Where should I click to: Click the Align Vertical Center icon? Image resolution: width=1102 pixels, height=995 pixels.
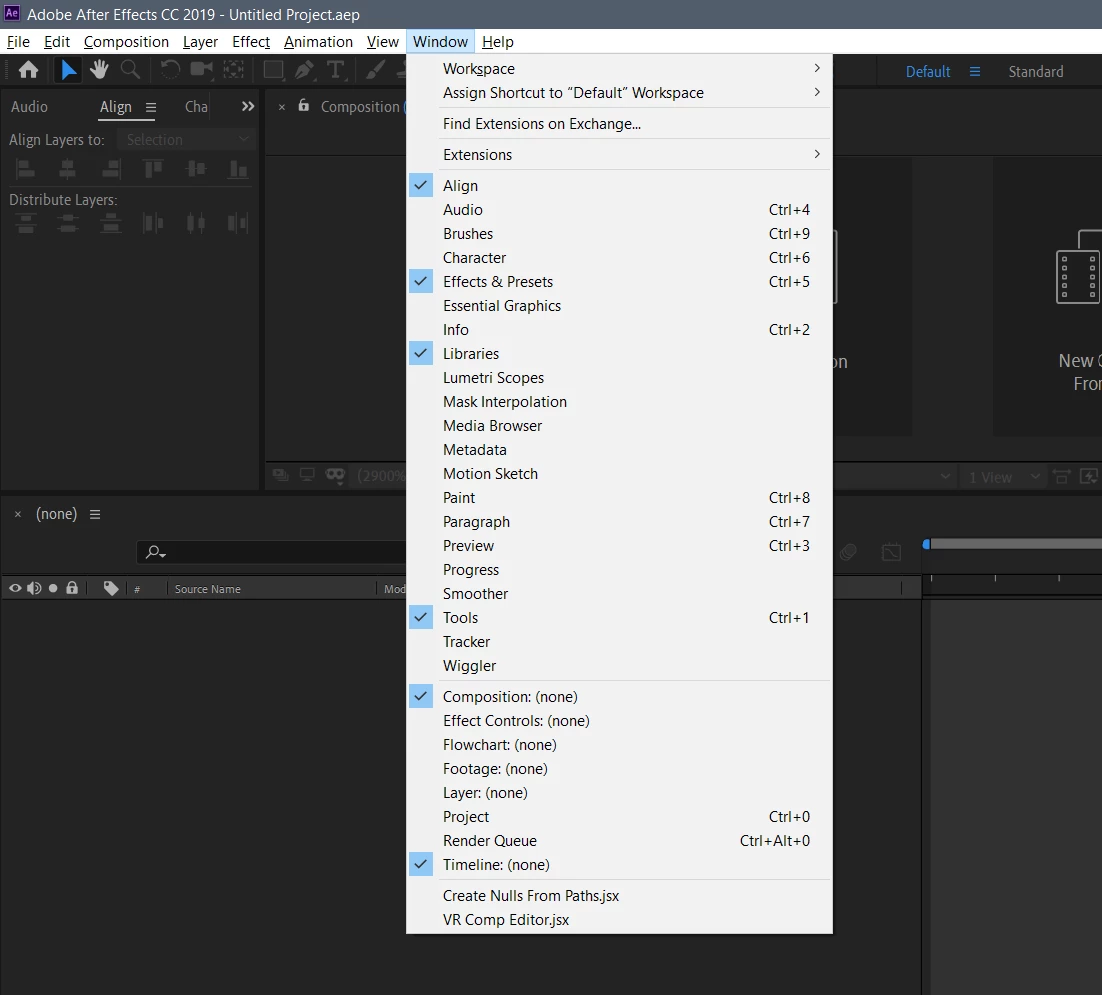(x=196, y=169)
